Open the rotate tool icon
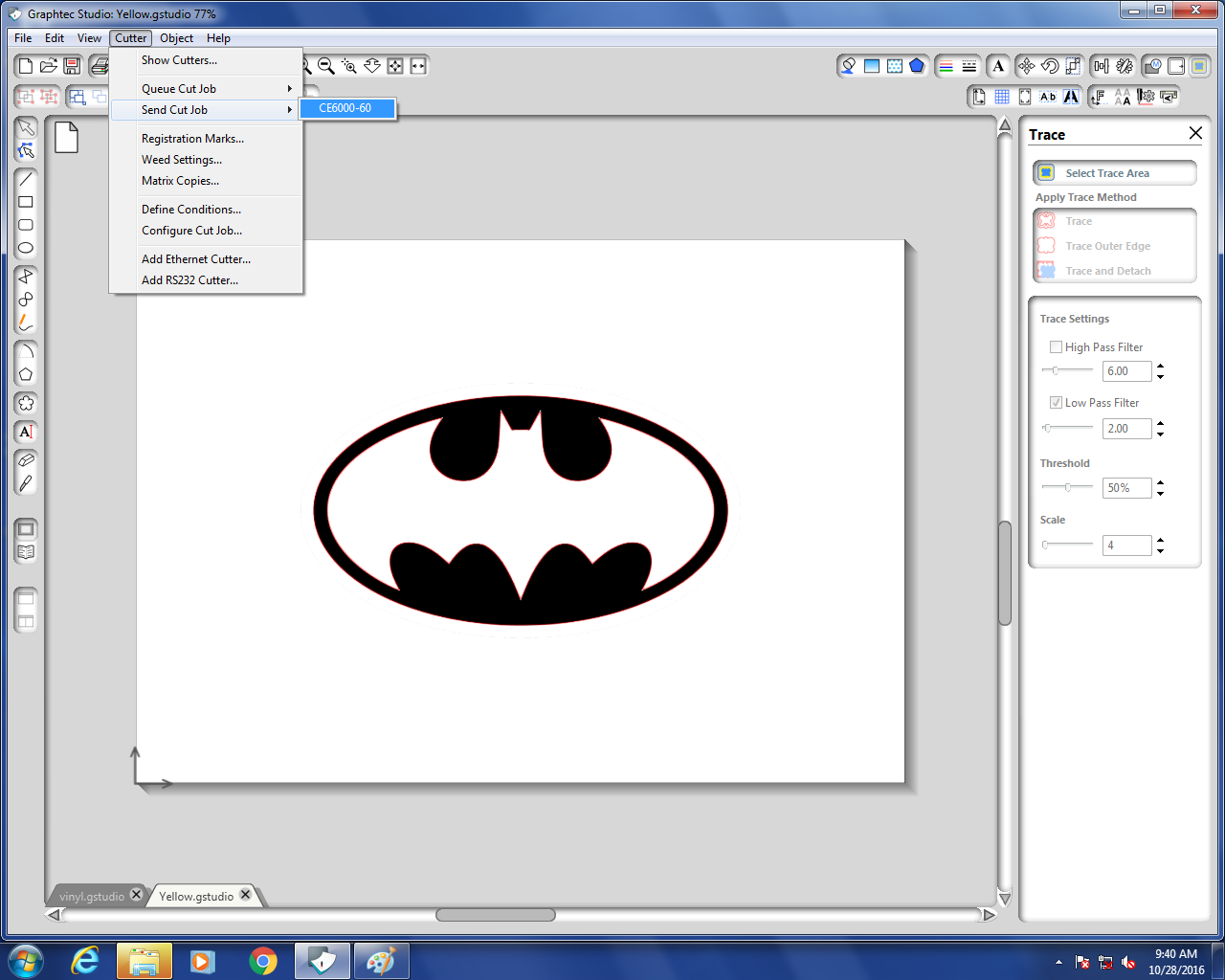Image resolution: width=1225 pixels, height=980 pixels. [1050, 66]
